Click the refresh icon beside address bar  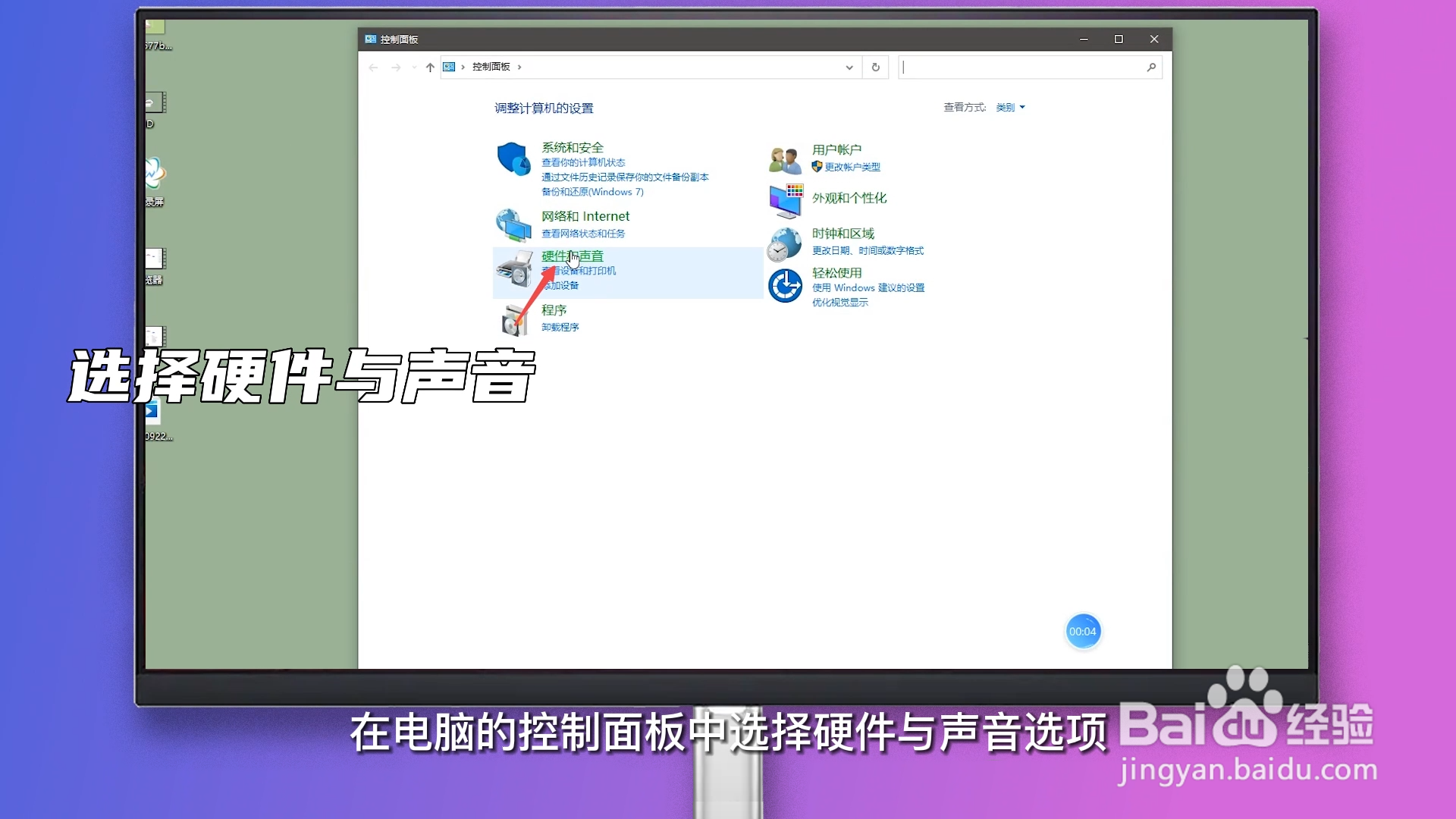pos(875,67)
